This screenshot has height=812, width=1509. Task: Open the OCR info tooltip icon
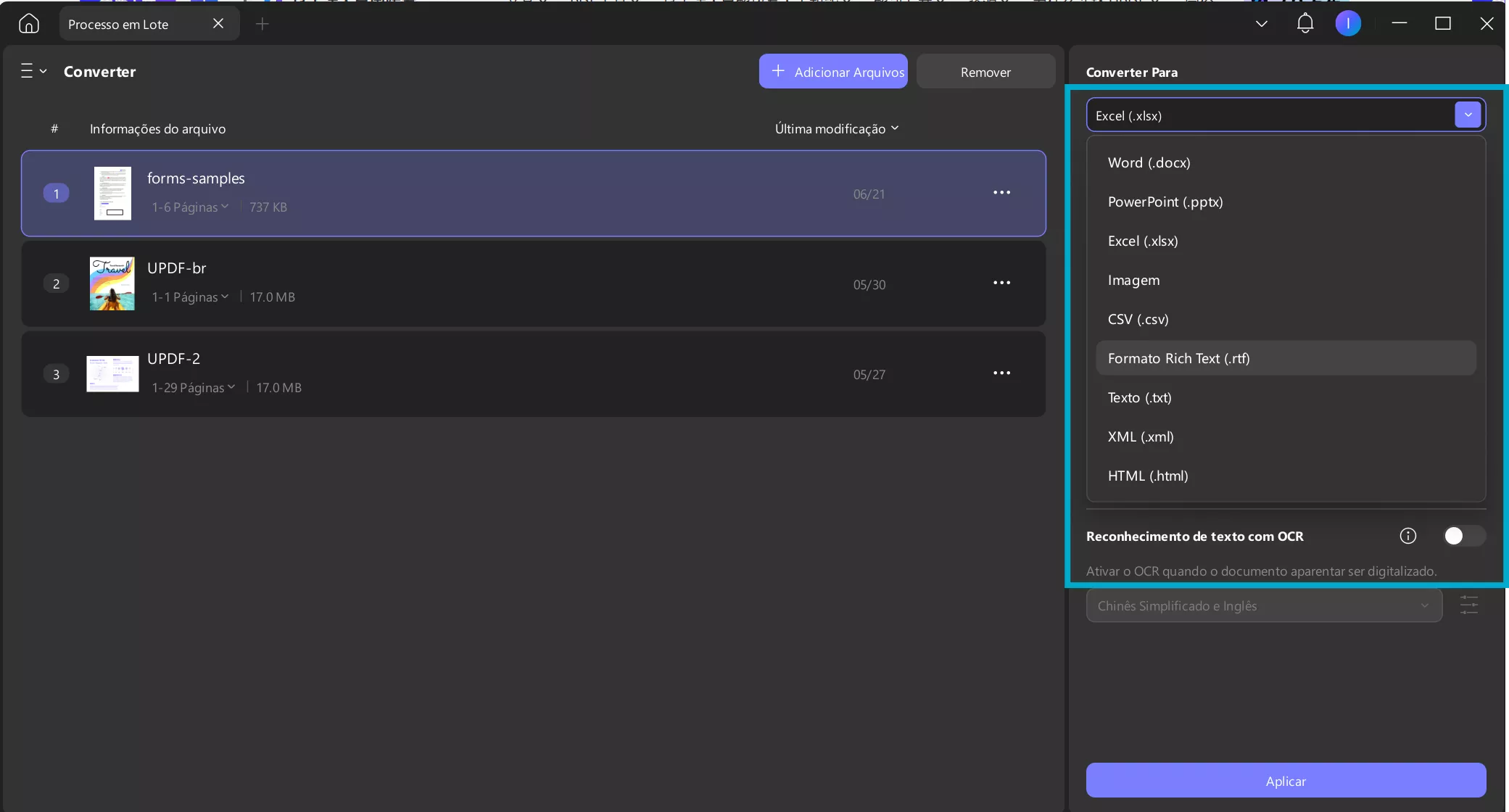(x=1407, y=536)
